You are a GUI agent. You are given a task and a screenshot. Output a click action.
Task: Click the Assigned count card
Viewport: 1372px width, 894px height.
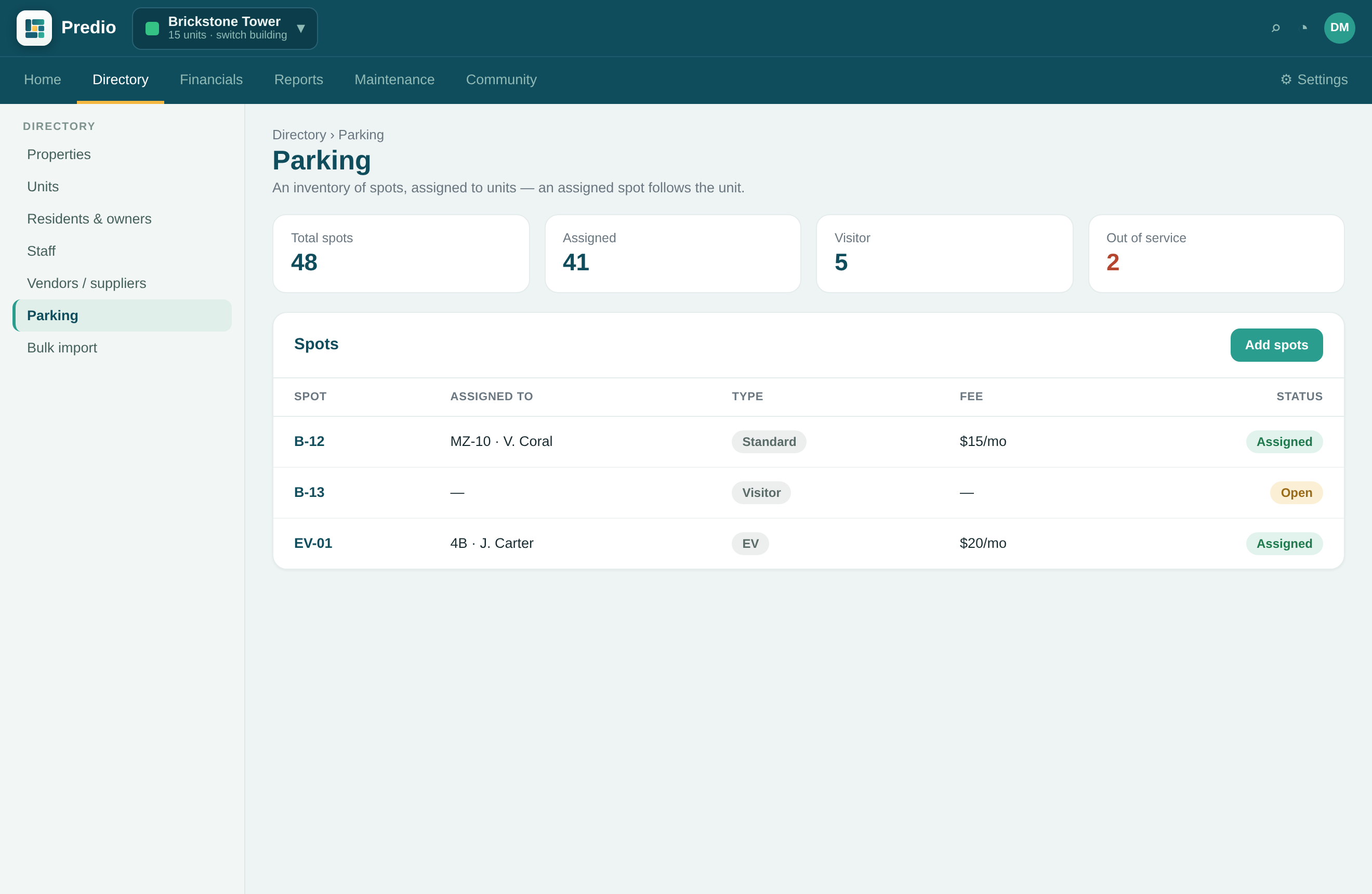pyautogui.click(x=672, y=254)
